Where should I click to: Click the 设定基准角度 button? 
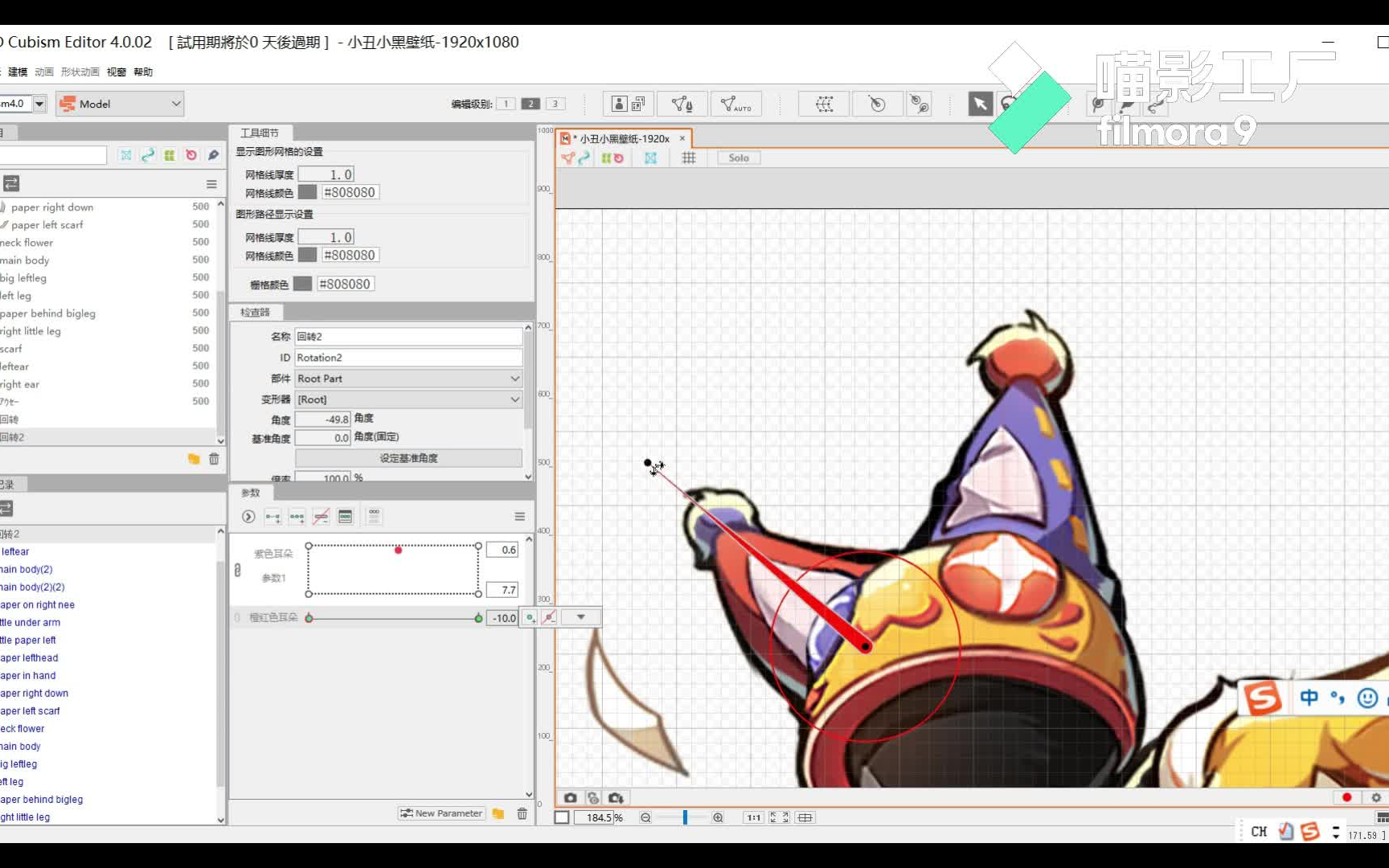[408, 458]
